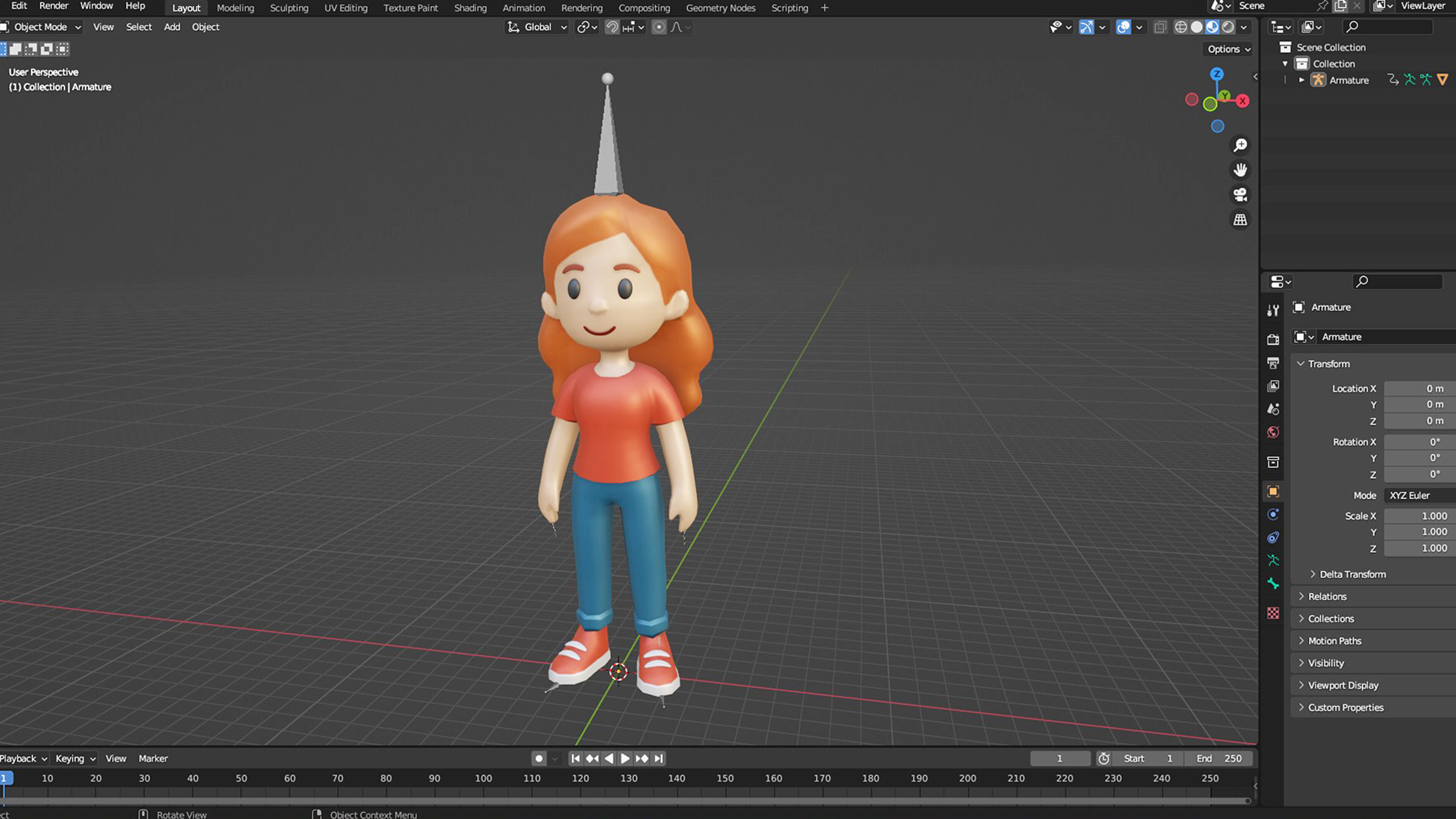Click the Scale X value field
This screenshot has height=819, width=1456.
click(x=1420, y=516)
